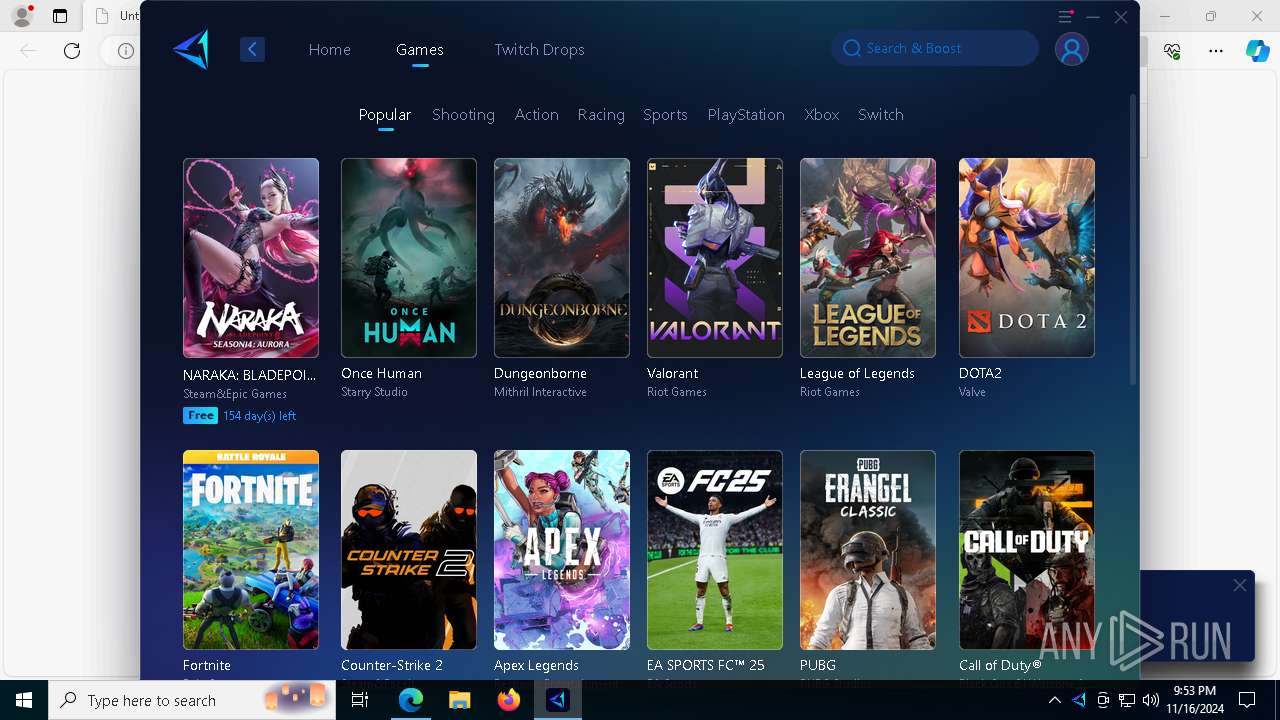Viewport: 1280px width, 720px height.
Task: Open the Windows Start menu
Action: tap(24, 700)
